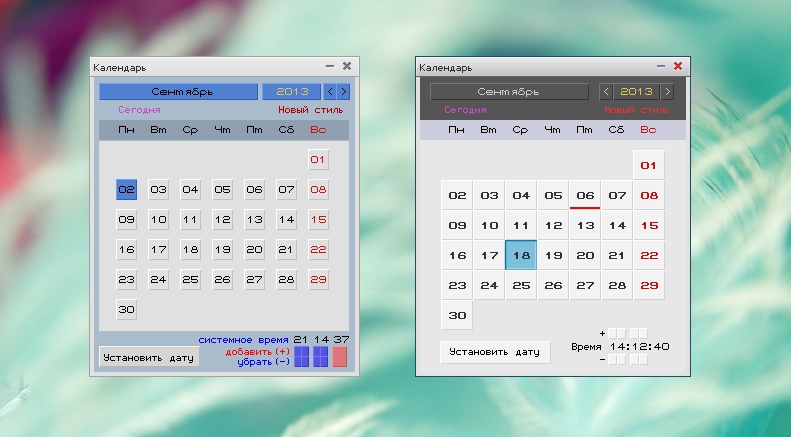Open the Сентябрь month selector in right calendar
791x437 pixels.
(x=511, y=92)
